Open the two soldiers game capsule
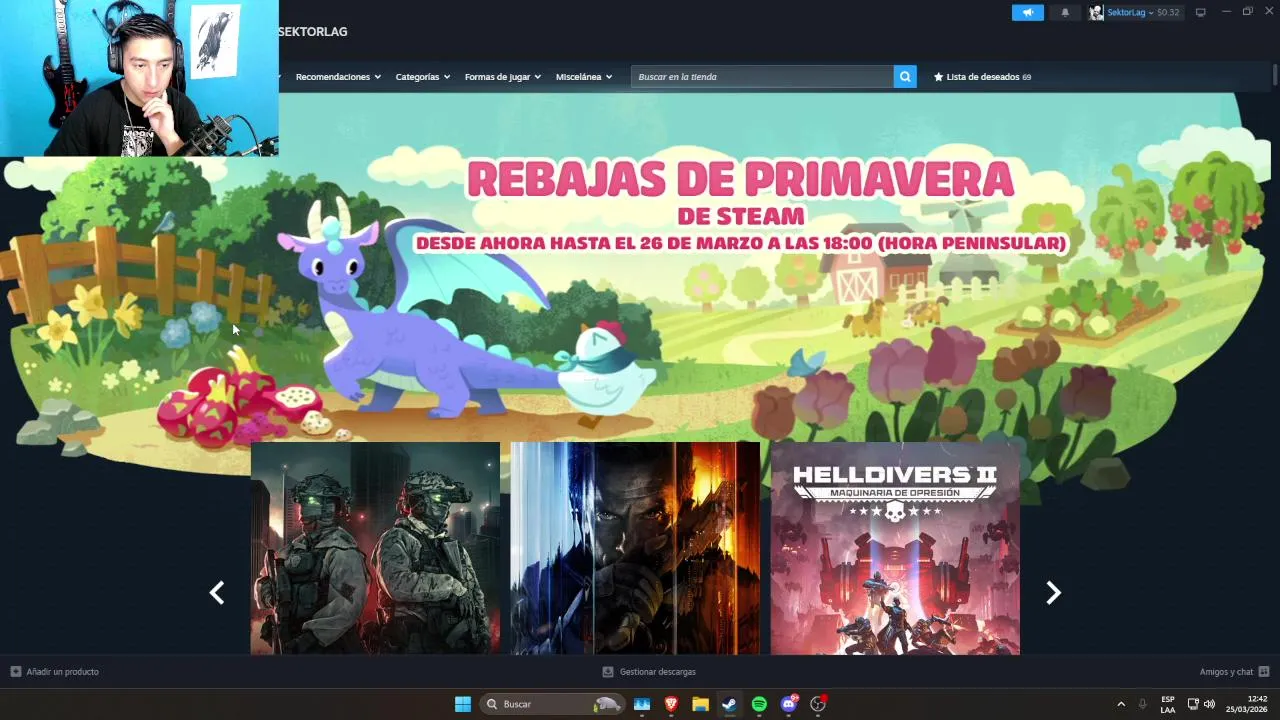The height and width of the screenshot is (720, 1280). pyautogui.click(x=375, y=548)
